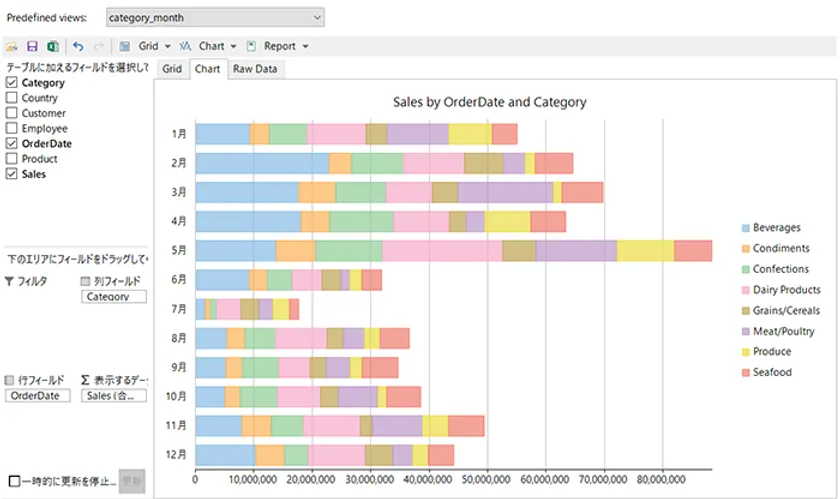Viewport: 840px width, 499px height.
Task: Click the redo arrow icon
Action: tap(98, 46)
